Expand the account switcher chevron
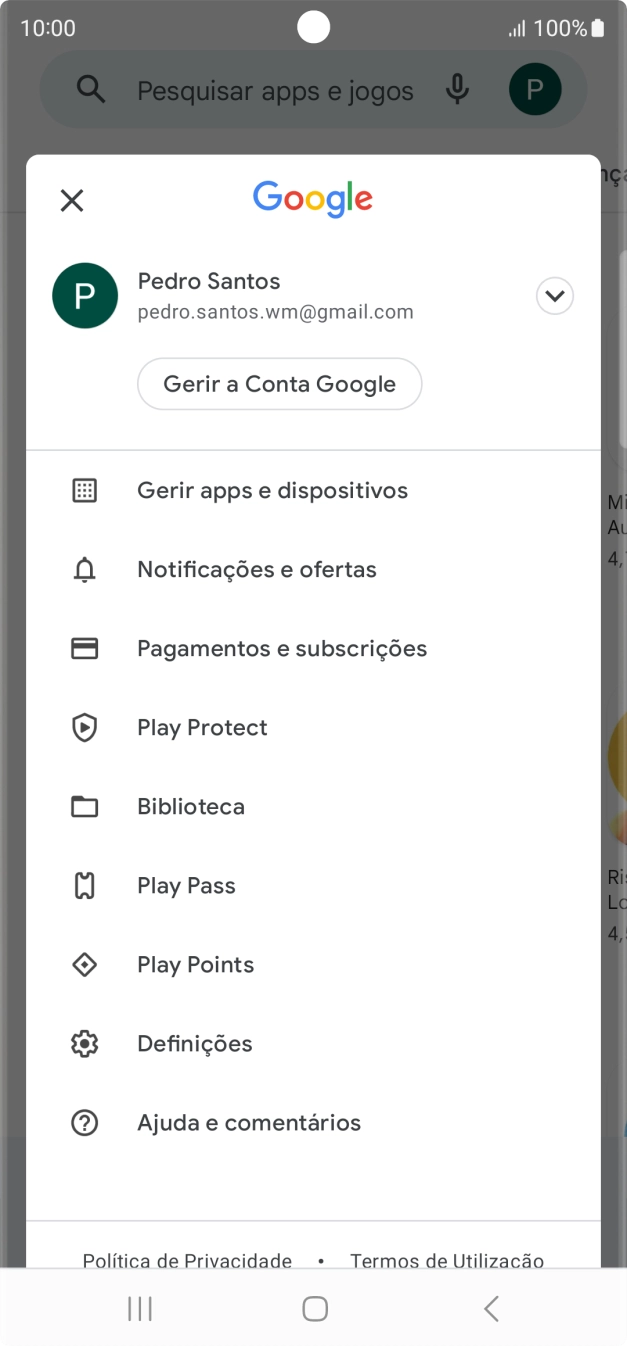 tap(555, 295)
